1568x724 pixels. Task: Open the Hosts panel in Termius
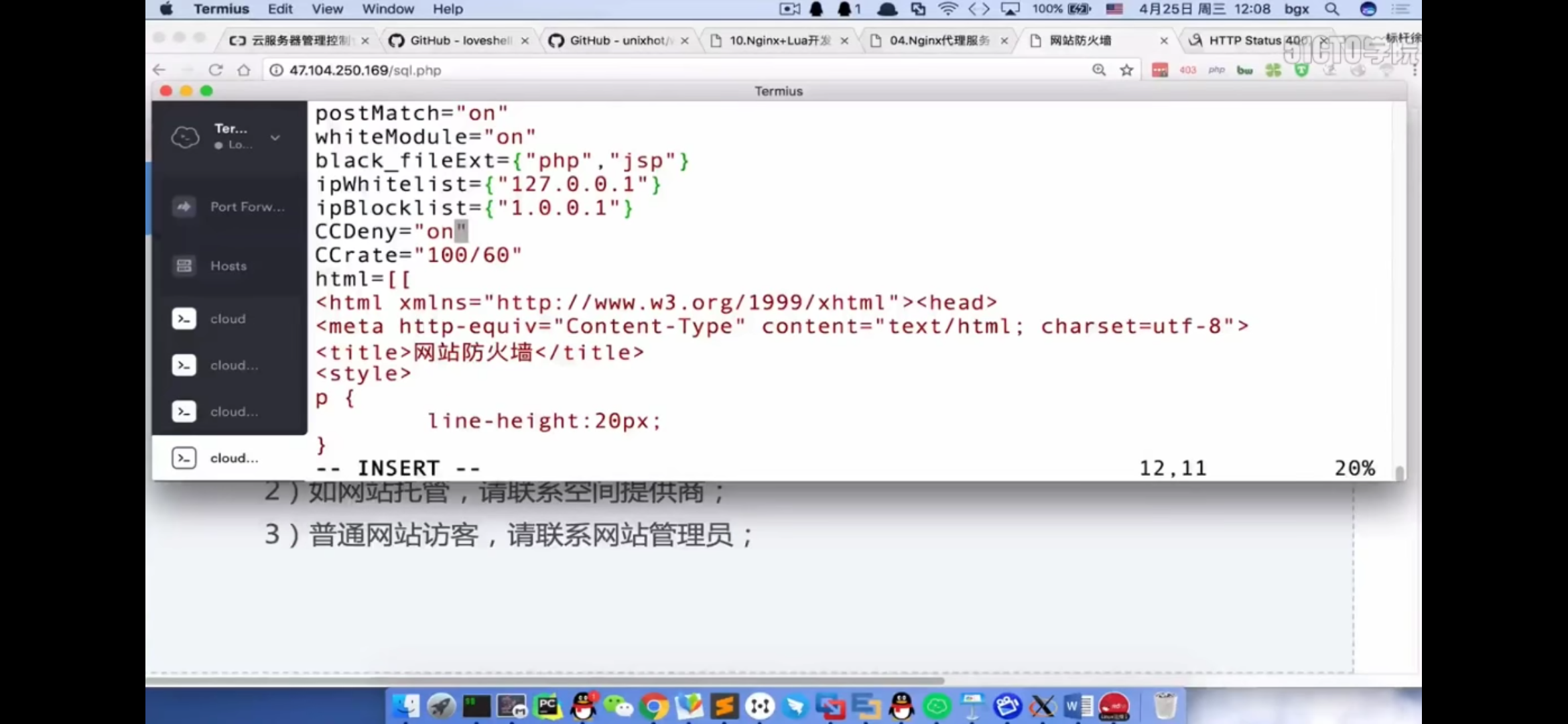(228, 266)
